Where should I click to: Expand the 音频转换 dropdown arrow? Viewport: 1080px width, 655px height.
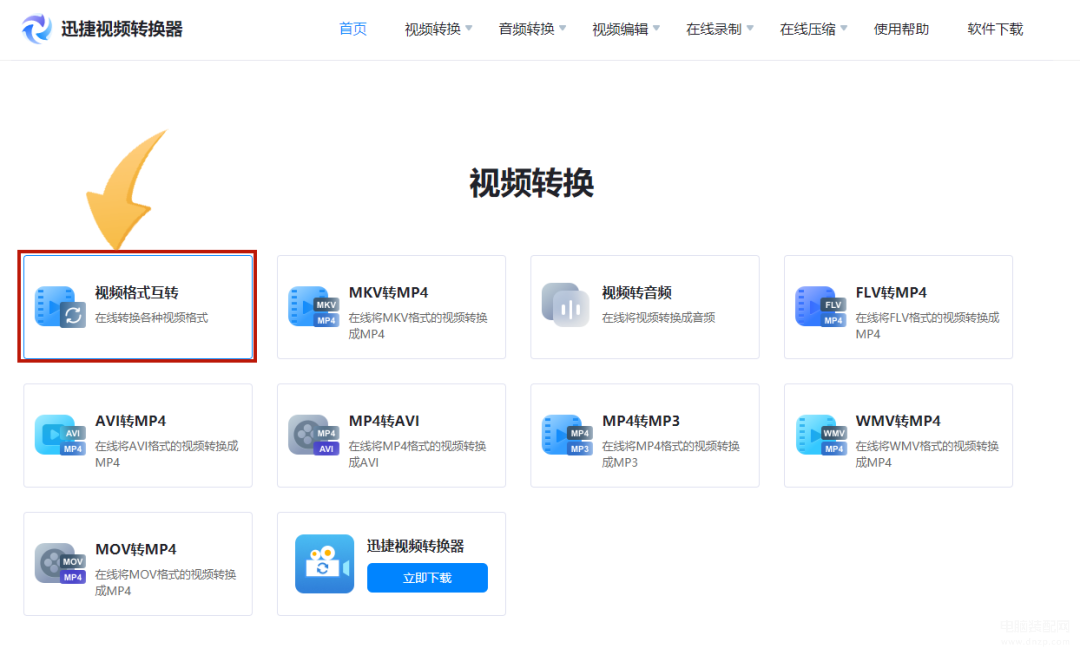coord(563,28)
